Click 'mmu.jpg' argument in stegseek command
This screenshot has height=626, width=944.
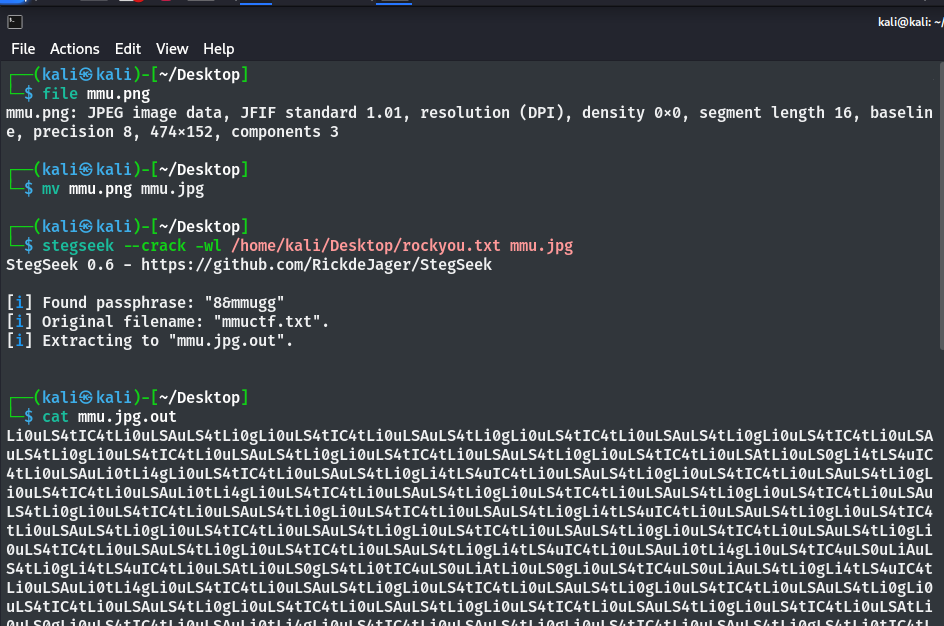[541, 246]
